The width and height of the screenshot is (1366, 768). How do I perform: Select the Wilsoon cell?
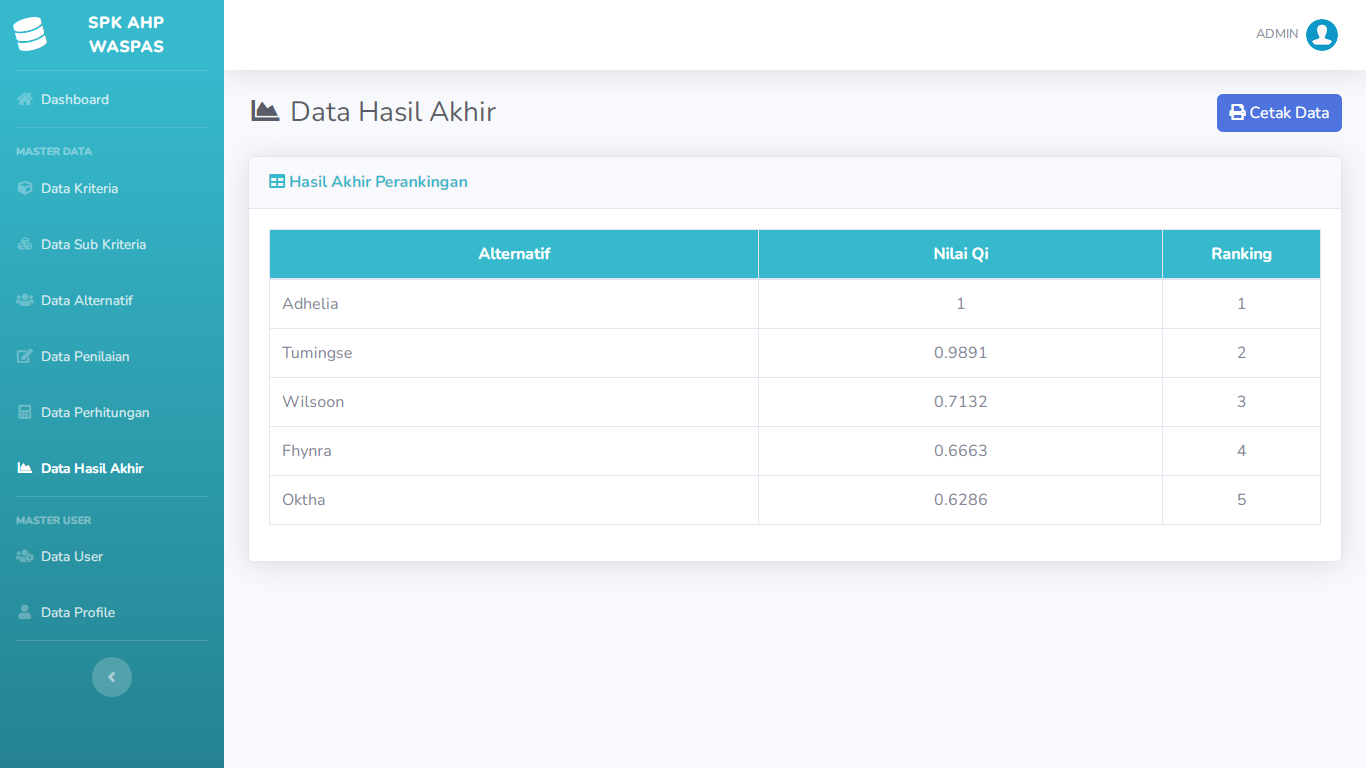click(514, 402)
